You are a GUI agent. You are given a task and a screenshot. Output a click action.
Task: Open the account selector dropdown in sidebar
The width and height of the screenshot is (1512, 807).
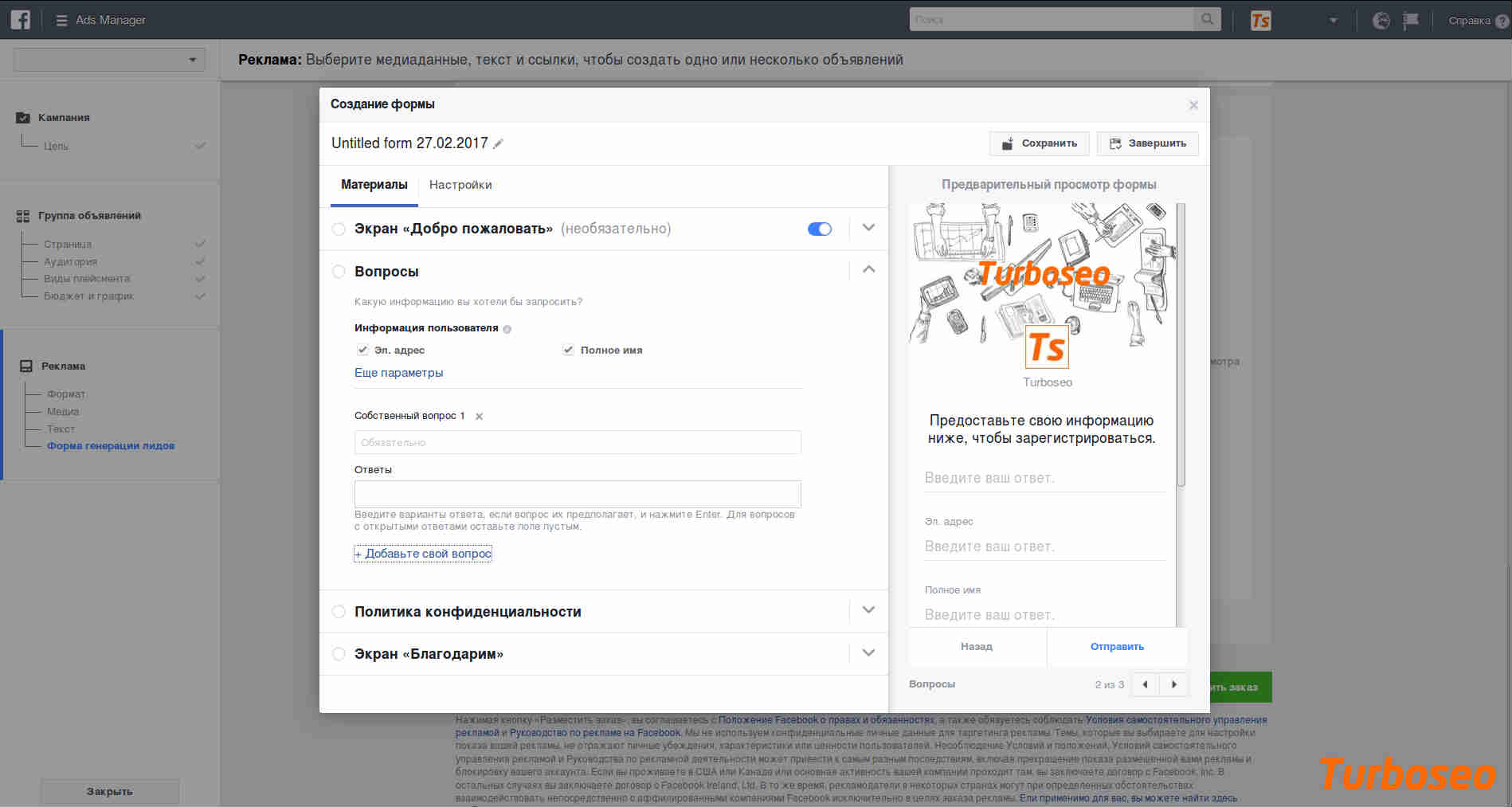[109, 60]
